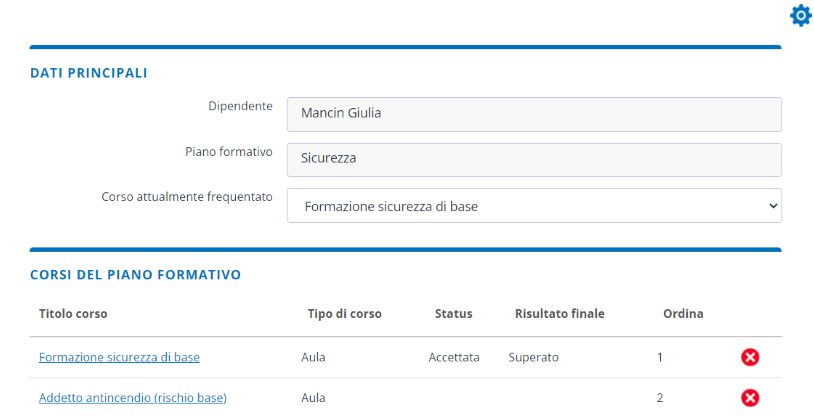Click the Dipendente field showing Mancin Giulia
The height and width of the screenshot is (418, 814).
(534, 114)
